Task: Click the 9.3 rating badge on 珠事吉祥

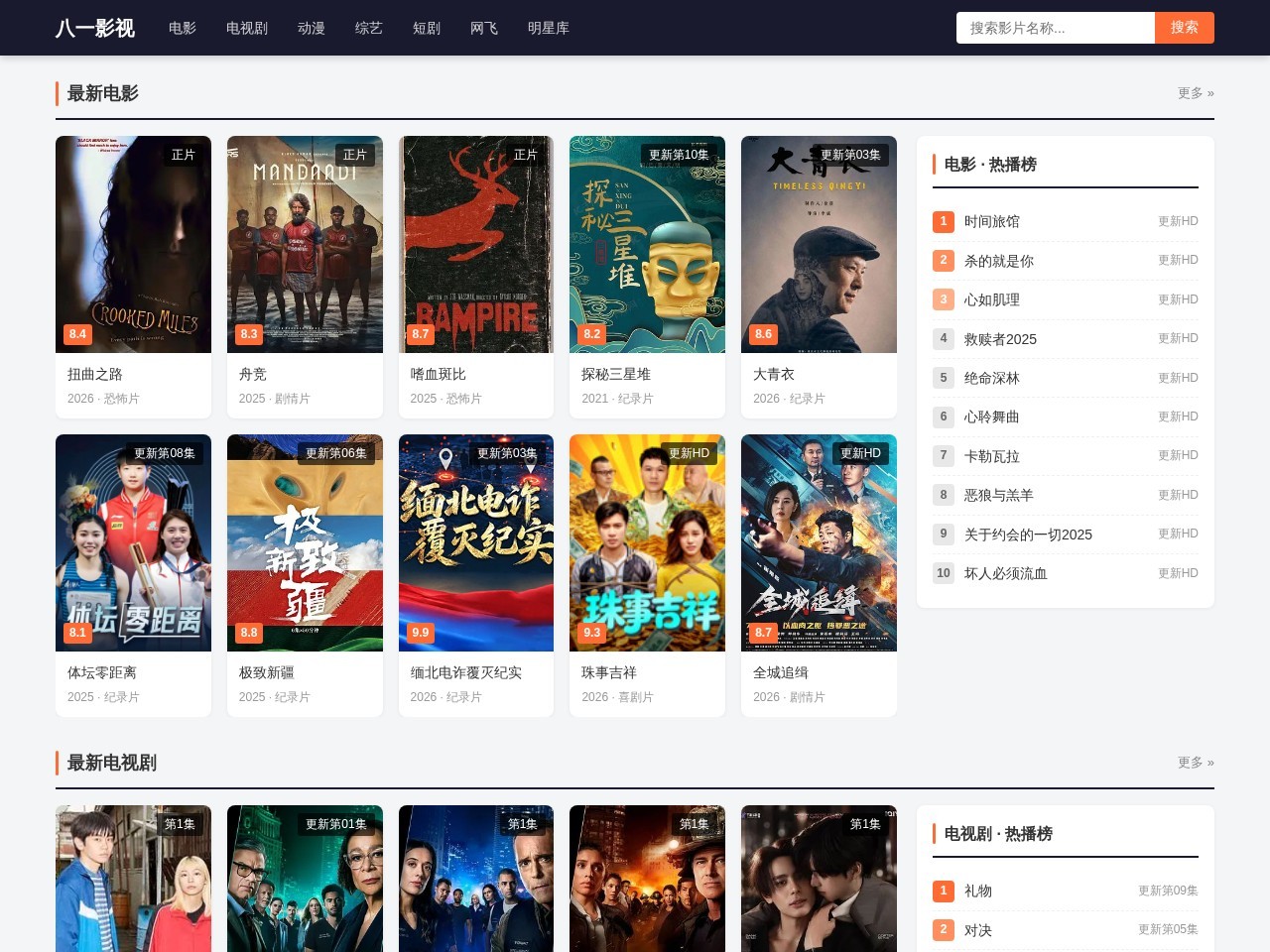Action: click(592, 633)
